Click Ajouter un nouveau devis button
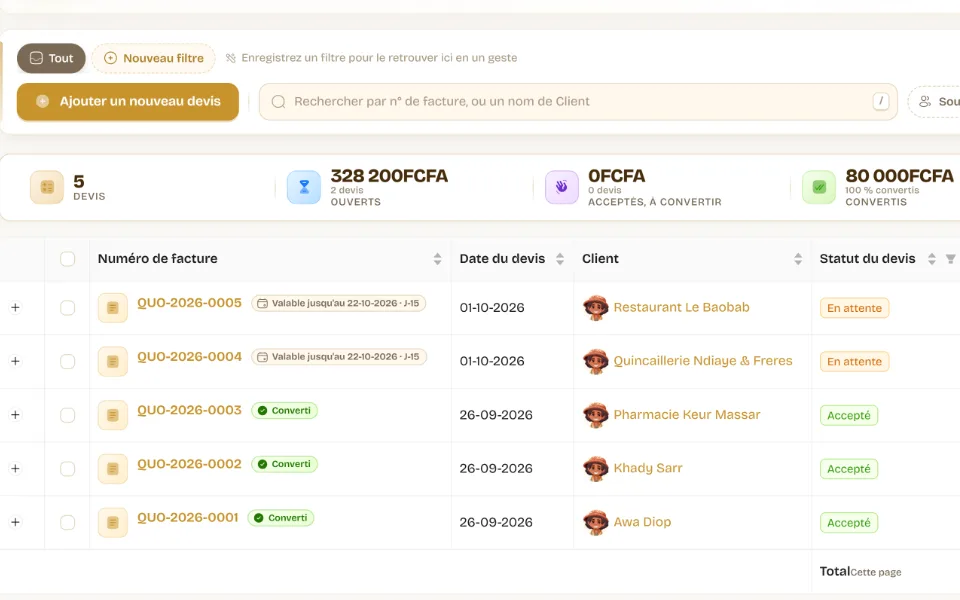The width and height of the screenshot is (960, 600). coord(128,102)
